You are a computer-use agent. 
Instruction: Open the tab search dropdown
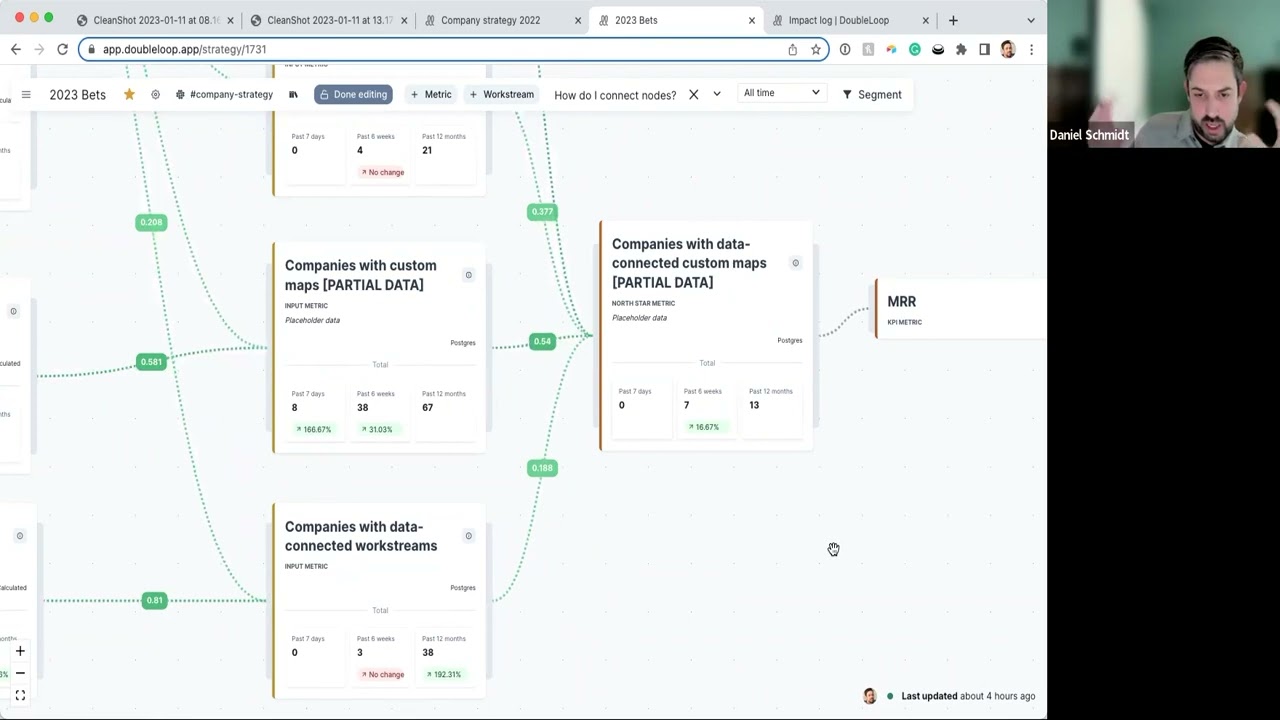tap(1031, 20)
